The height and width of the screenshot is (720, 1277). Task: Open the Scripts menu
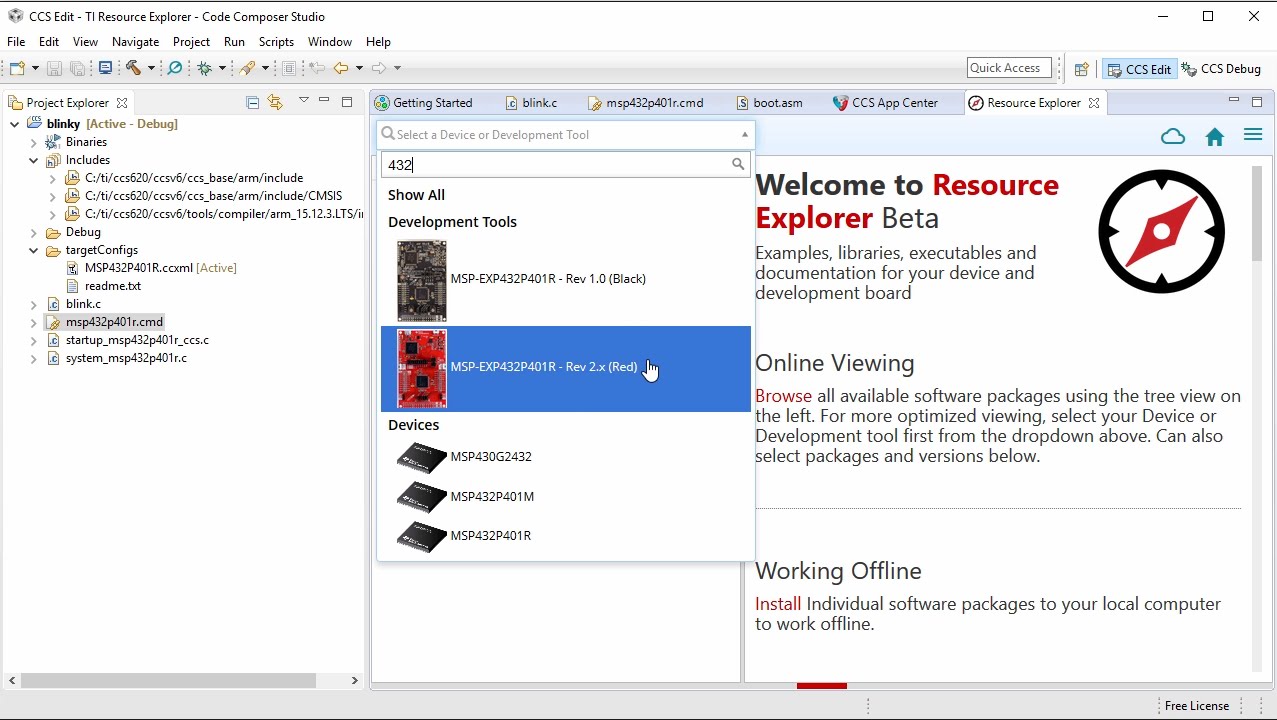(x=276, y=42)
